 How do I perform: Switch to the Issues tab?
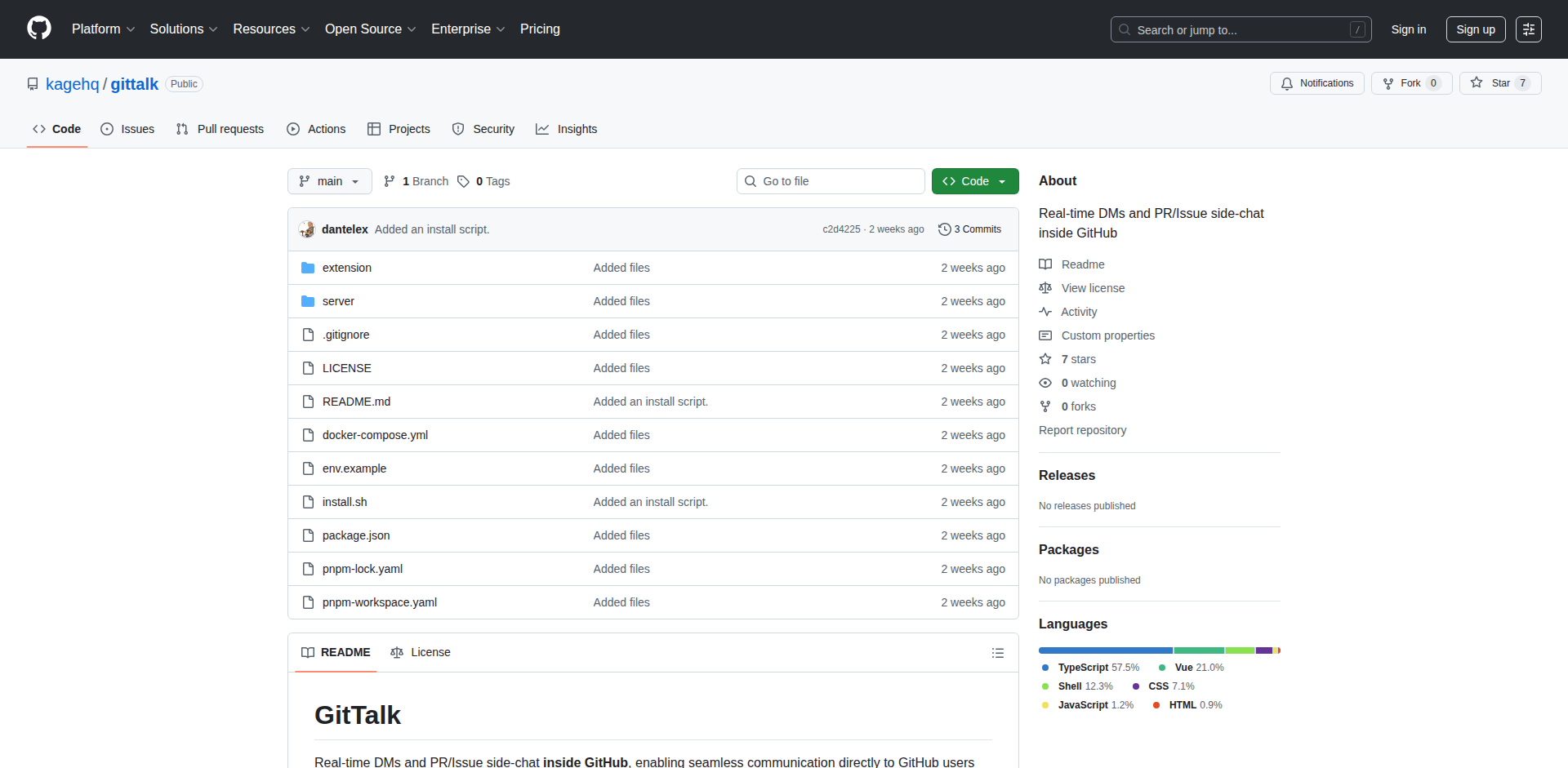click(x=127, y=129)
